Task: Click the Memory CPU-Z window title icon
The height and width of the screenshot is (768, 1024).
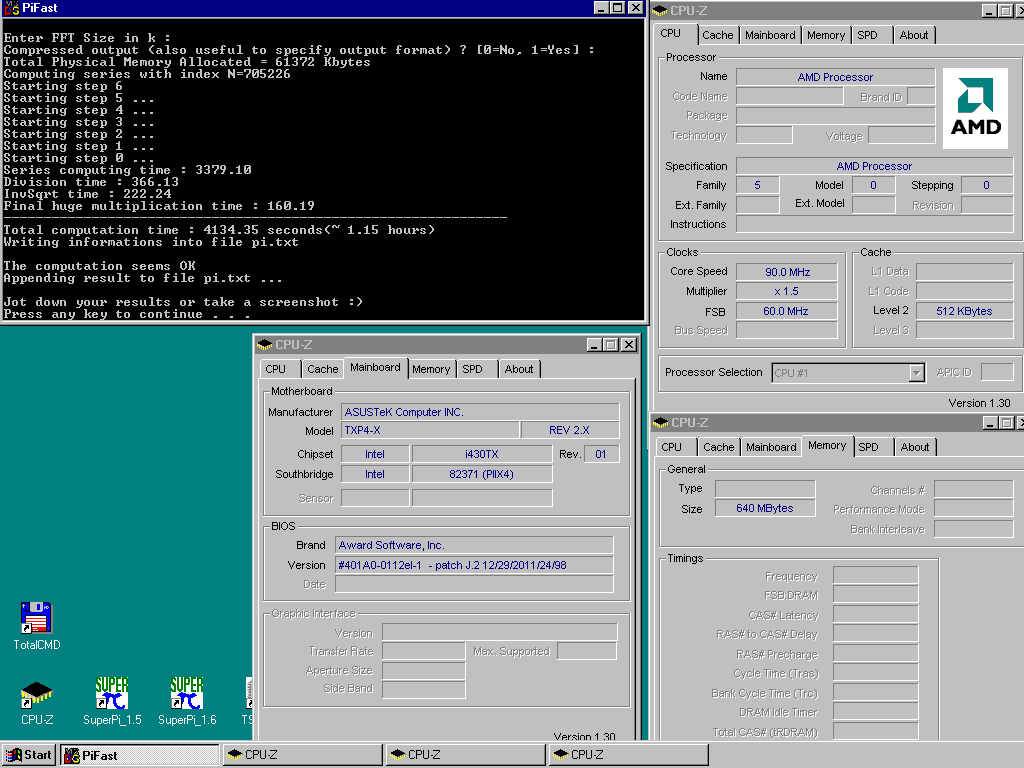Action: pyautogui.click(x=661, y=423)
